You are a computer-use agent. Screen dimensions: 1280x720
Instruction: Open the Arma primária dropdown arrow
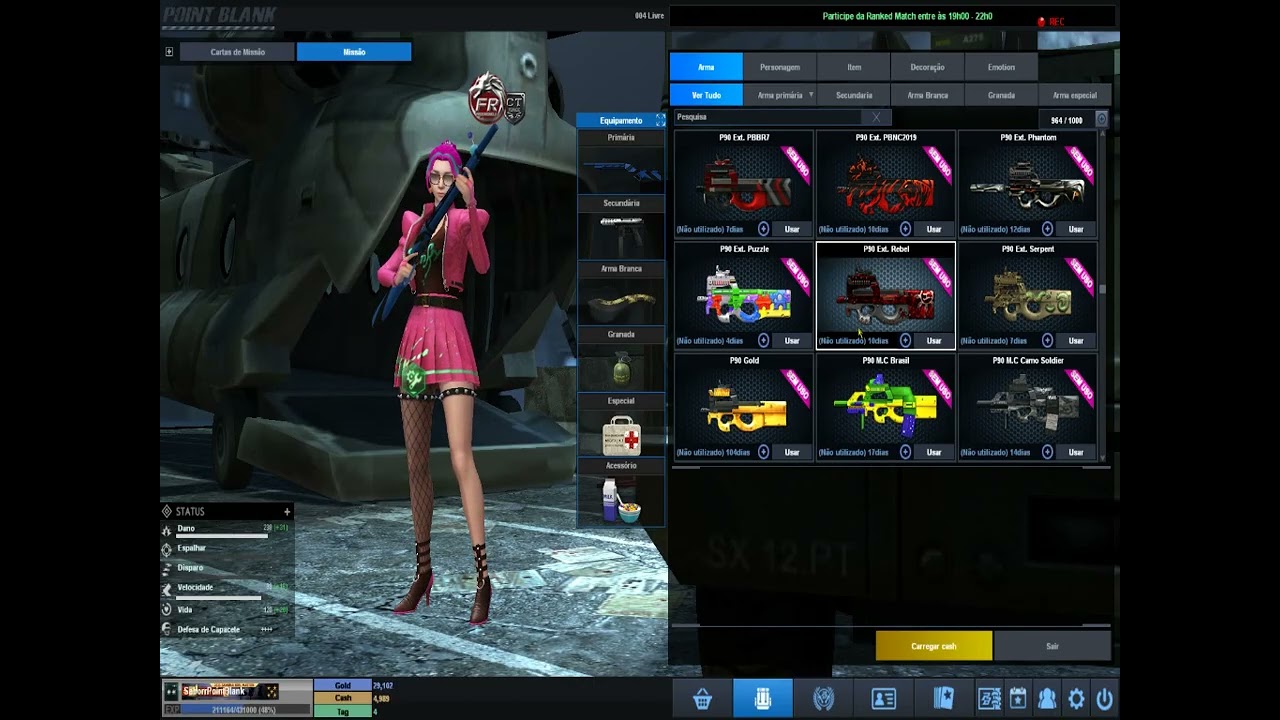point(811,95)
